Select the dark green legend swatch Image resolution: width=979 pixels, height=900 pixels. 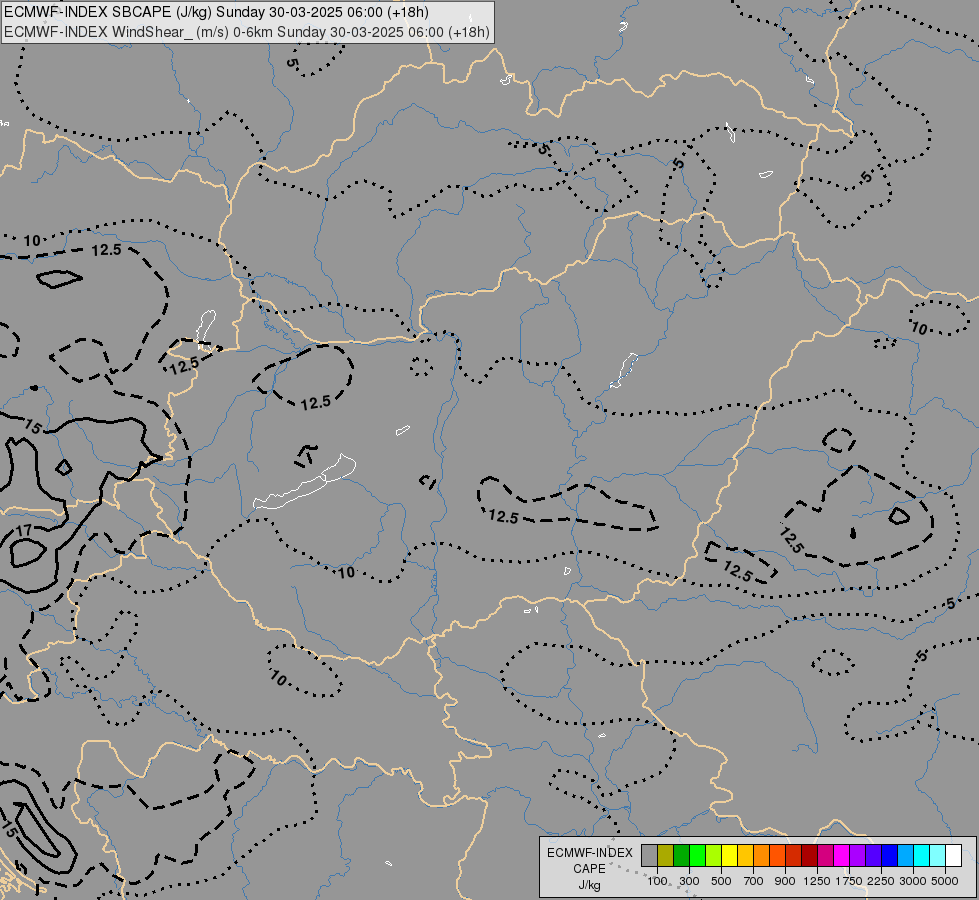[682, 856]
